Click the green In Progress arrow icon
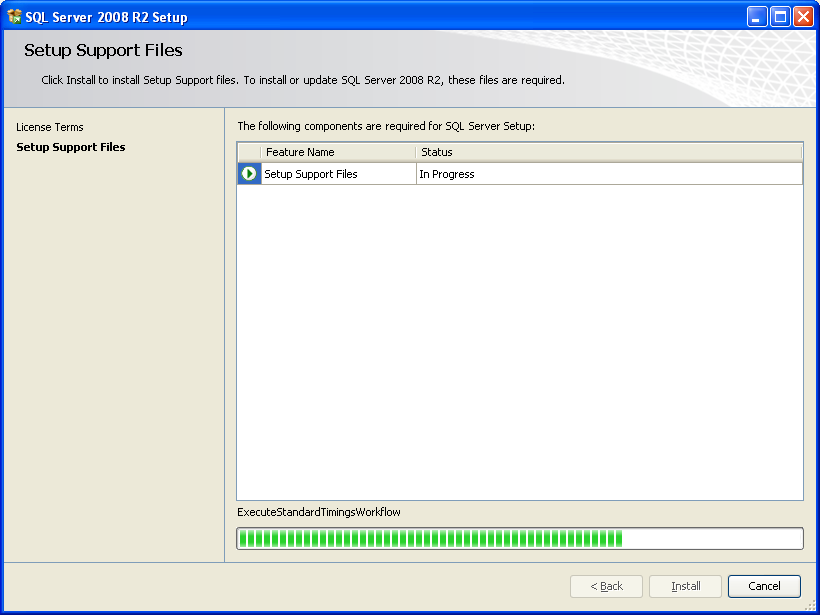 (249, 174)
